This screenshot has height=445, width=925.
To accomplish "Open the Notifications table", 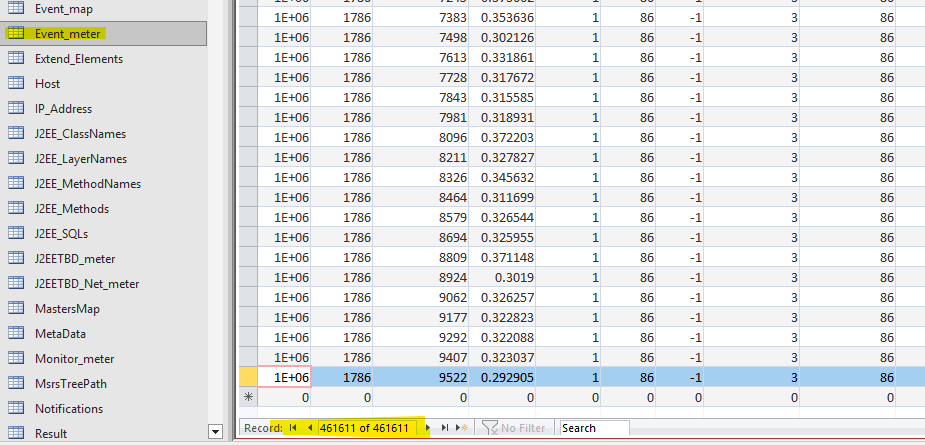I will 104,408.
